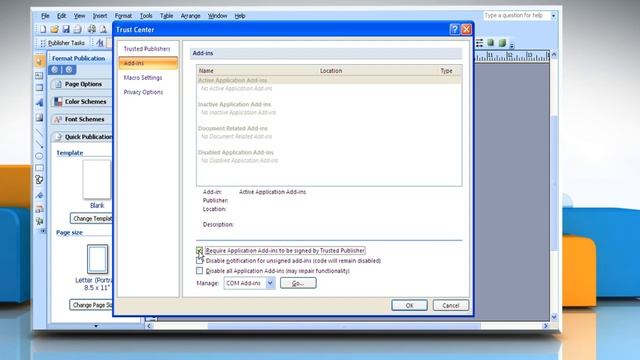Image resolution: width=640 pixels, height=360 pixels.
Task: Click the line style icon in Publisher toolbar
Action: (480, 42)
